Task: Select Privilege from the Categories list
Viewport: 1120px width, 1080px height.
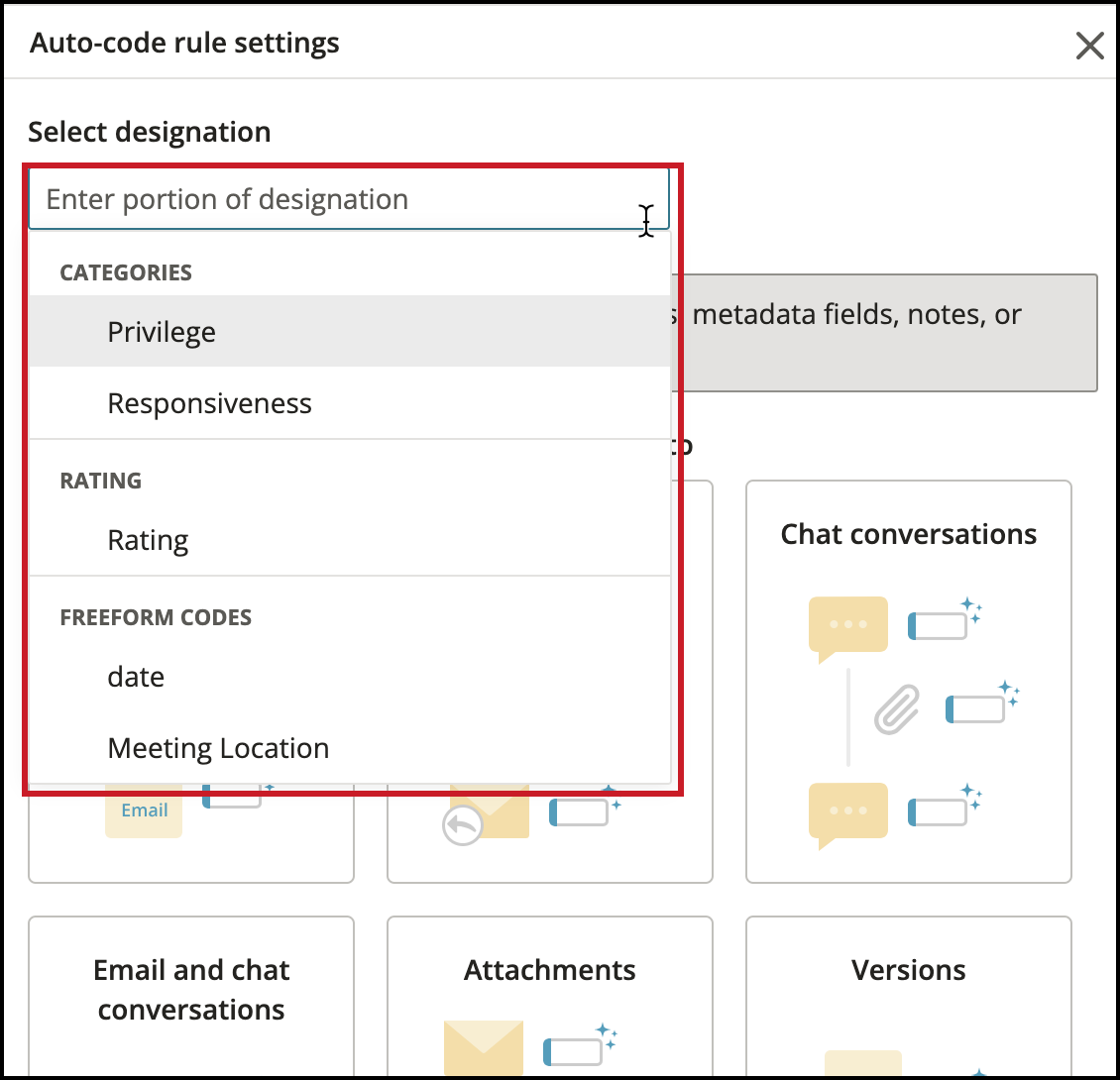Action: (349, 331)
